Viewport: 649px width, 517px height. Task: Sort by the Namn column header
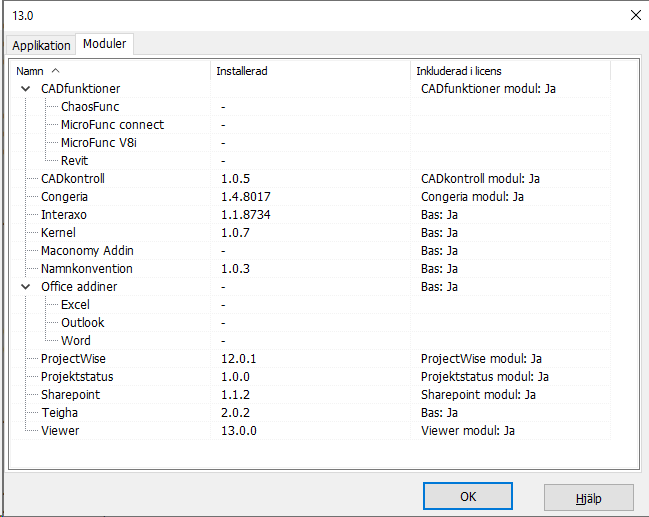coord(111,71)
